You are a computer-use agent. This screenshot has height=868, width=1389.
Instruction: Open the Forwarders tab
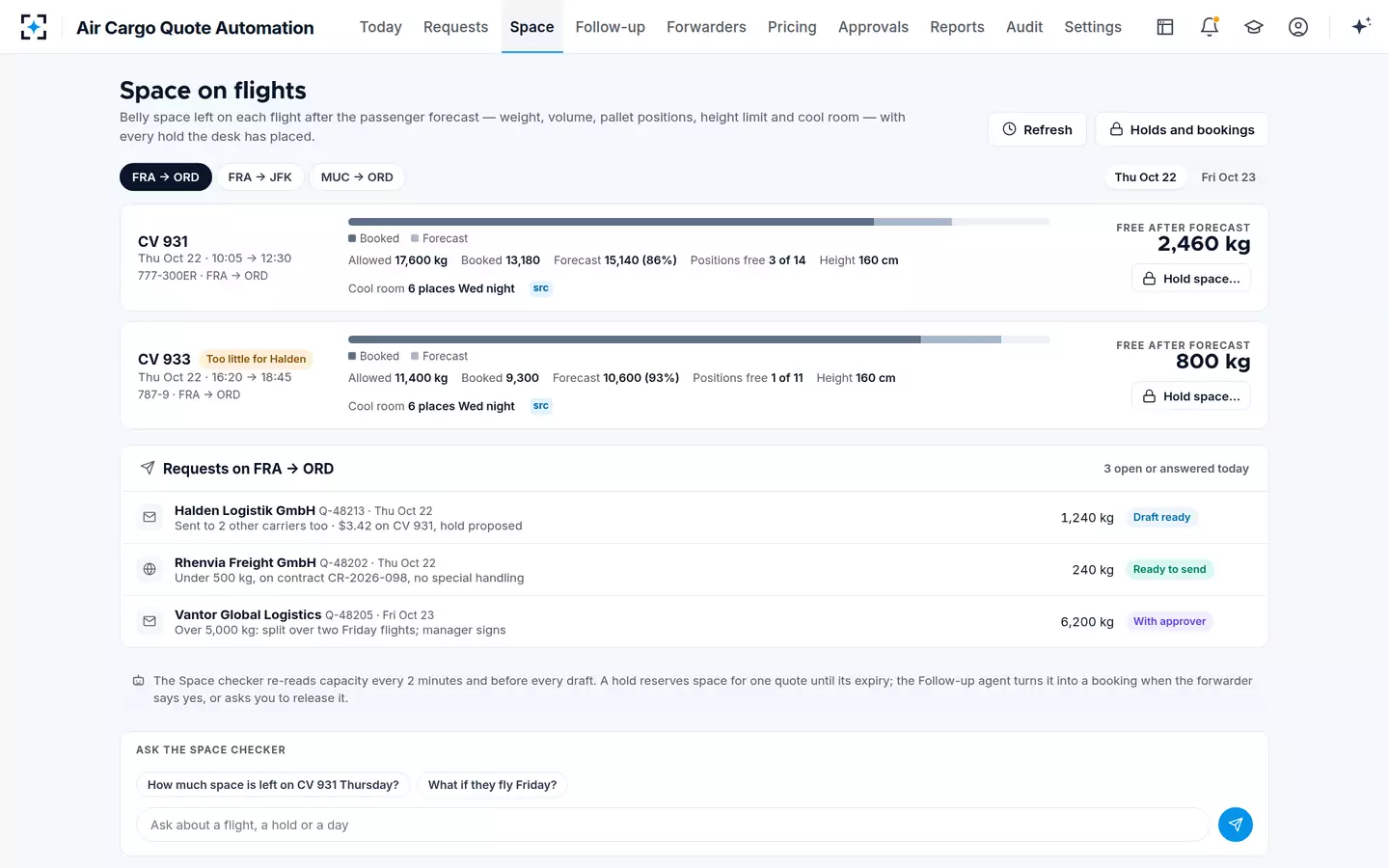click(x=707, y=27)
